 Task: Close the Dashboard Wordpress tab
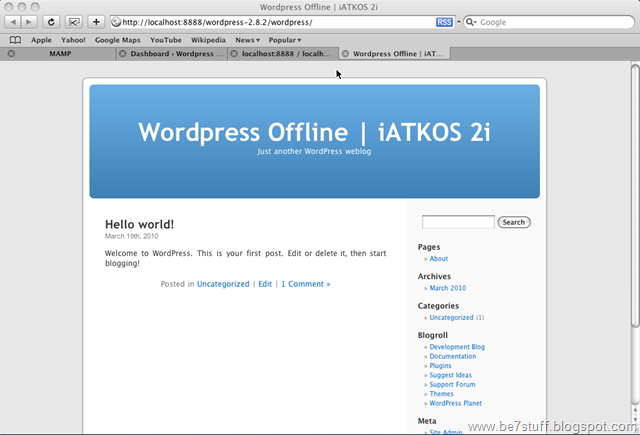point(122,53)
